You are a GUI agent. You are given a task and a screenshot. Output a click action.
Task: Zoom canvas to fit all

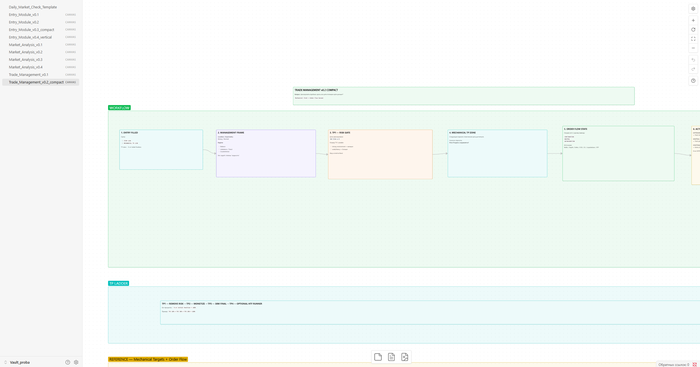pyautogui.click(x=693, y=39)
